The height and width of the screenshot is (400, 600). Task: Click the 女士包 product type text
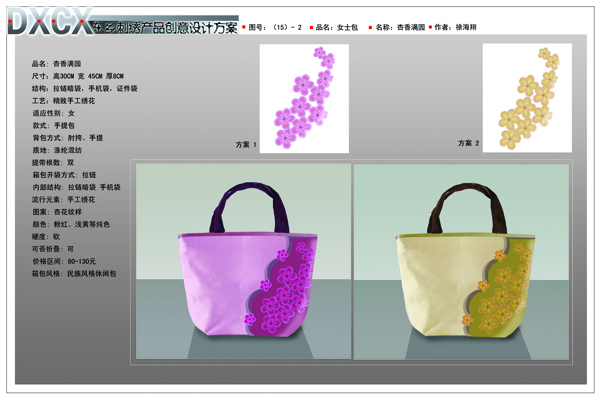point(346,28)
